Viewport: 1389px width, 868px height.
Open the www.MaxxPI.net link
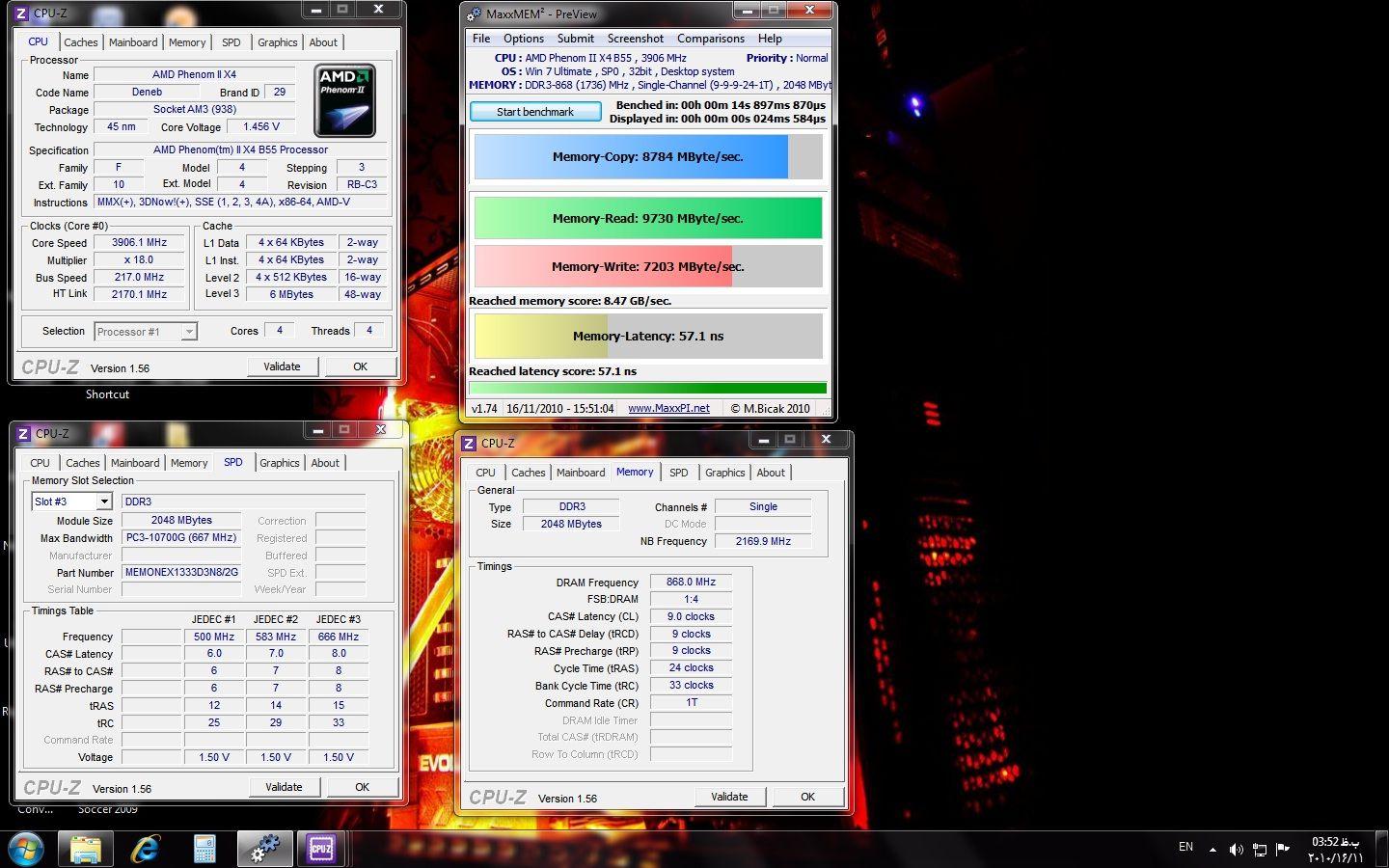click(668, 409)
